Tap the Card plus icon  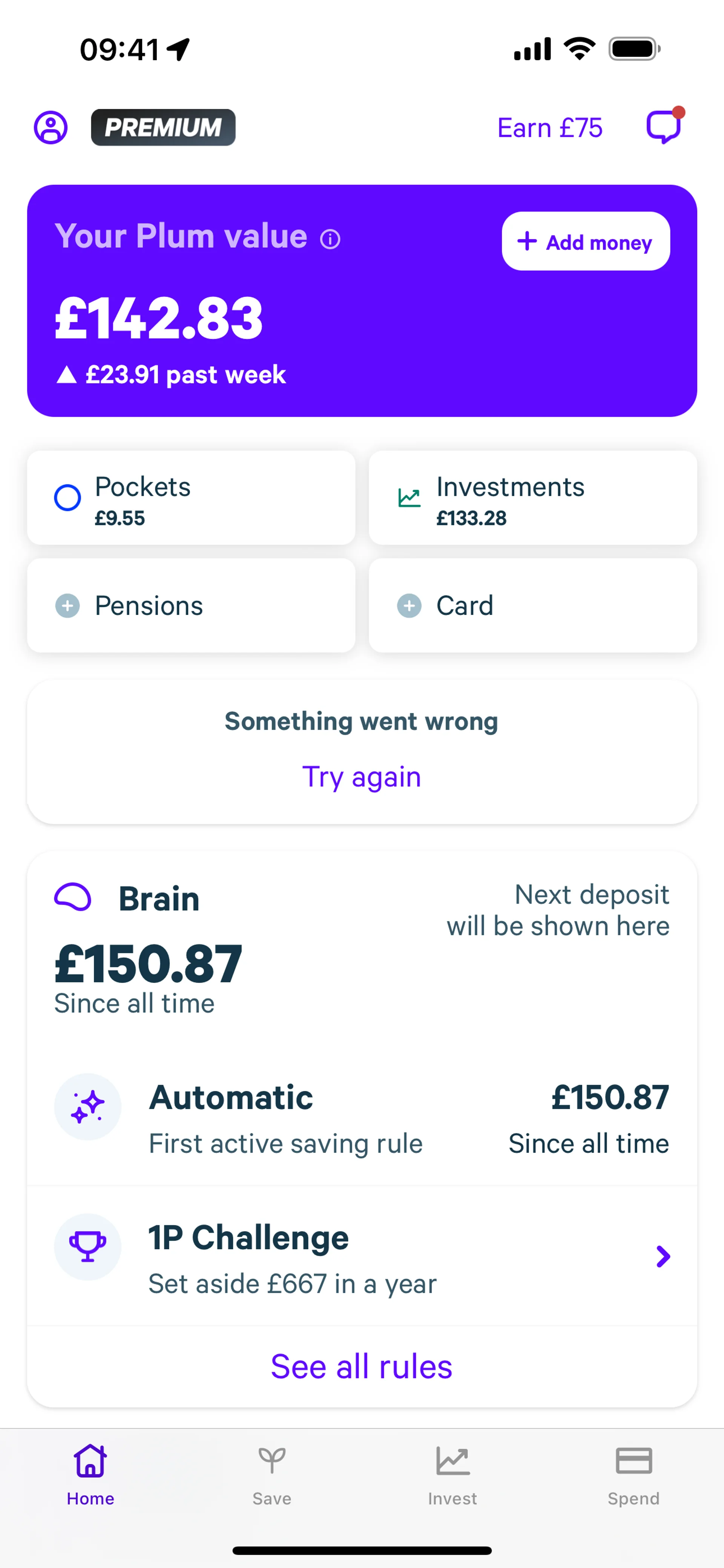point(409,606)
